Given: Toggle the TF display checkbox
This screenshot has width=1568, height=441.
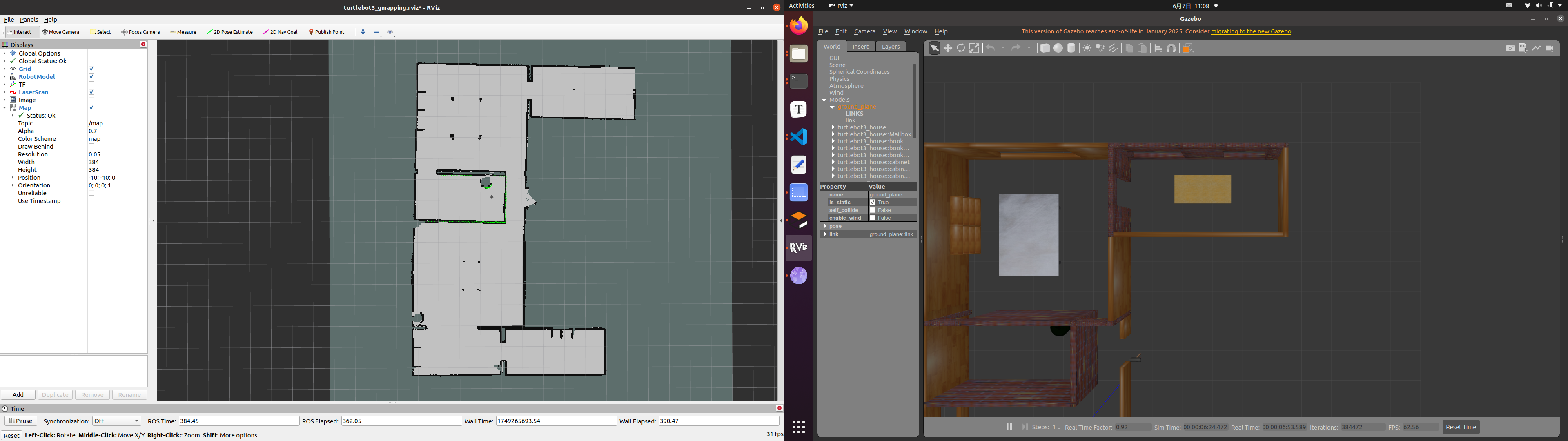Looking at the screenshot, I should [x=91, y=85].
